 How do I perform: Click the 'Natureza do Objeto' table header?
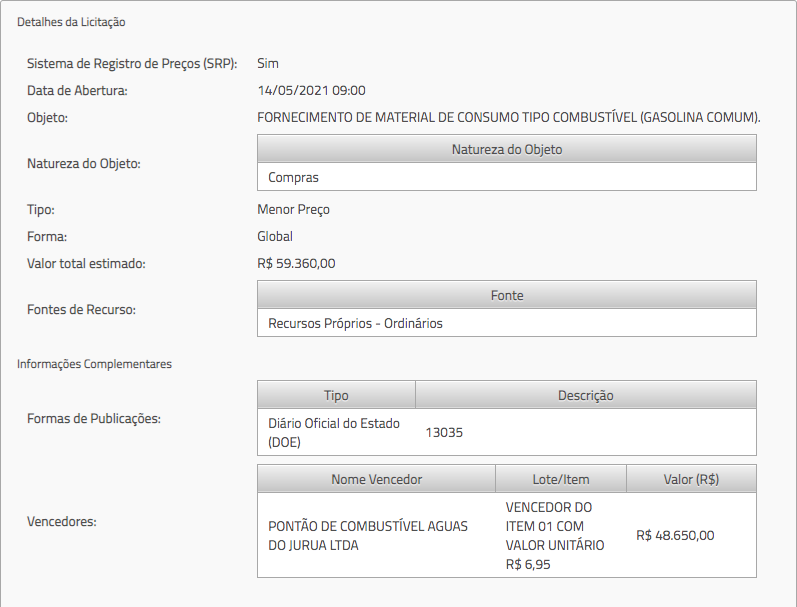[x=506, y=149]
